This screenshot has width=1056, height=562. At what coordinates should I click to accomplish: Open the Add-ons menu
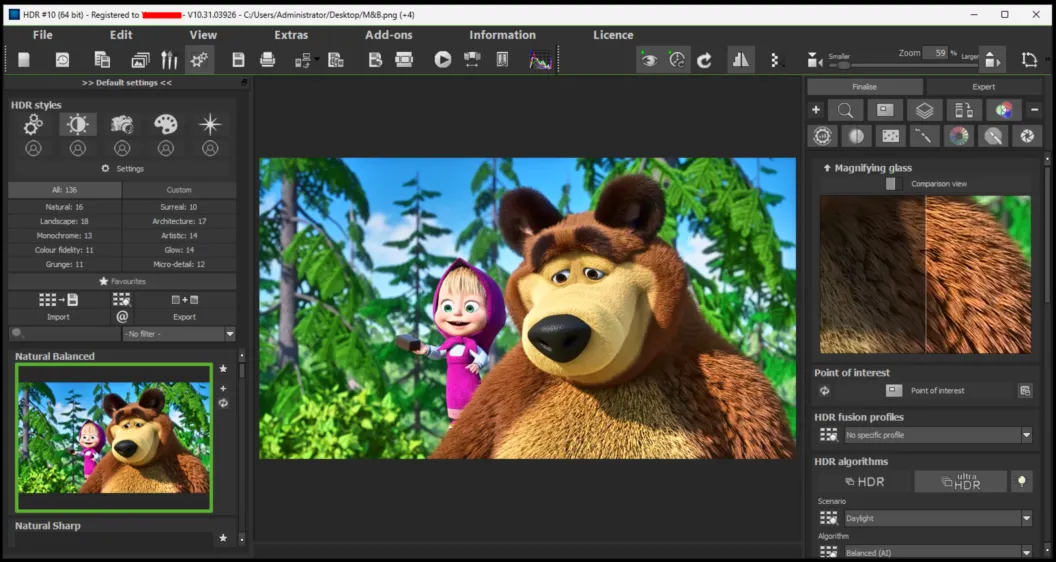pyautogui.click(x=389, y=35)
